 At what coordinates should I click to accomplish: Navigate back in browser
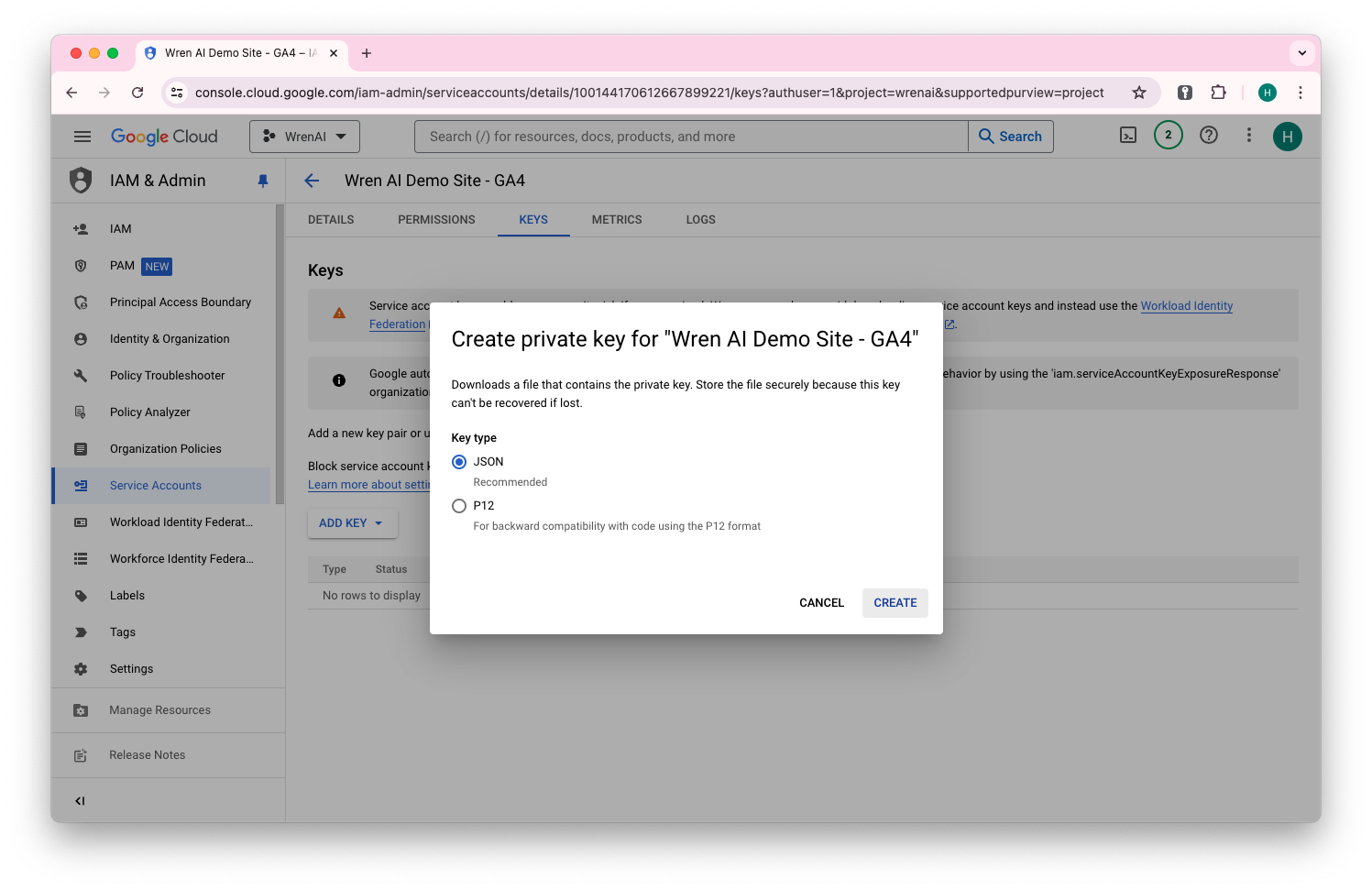point(71,93)
